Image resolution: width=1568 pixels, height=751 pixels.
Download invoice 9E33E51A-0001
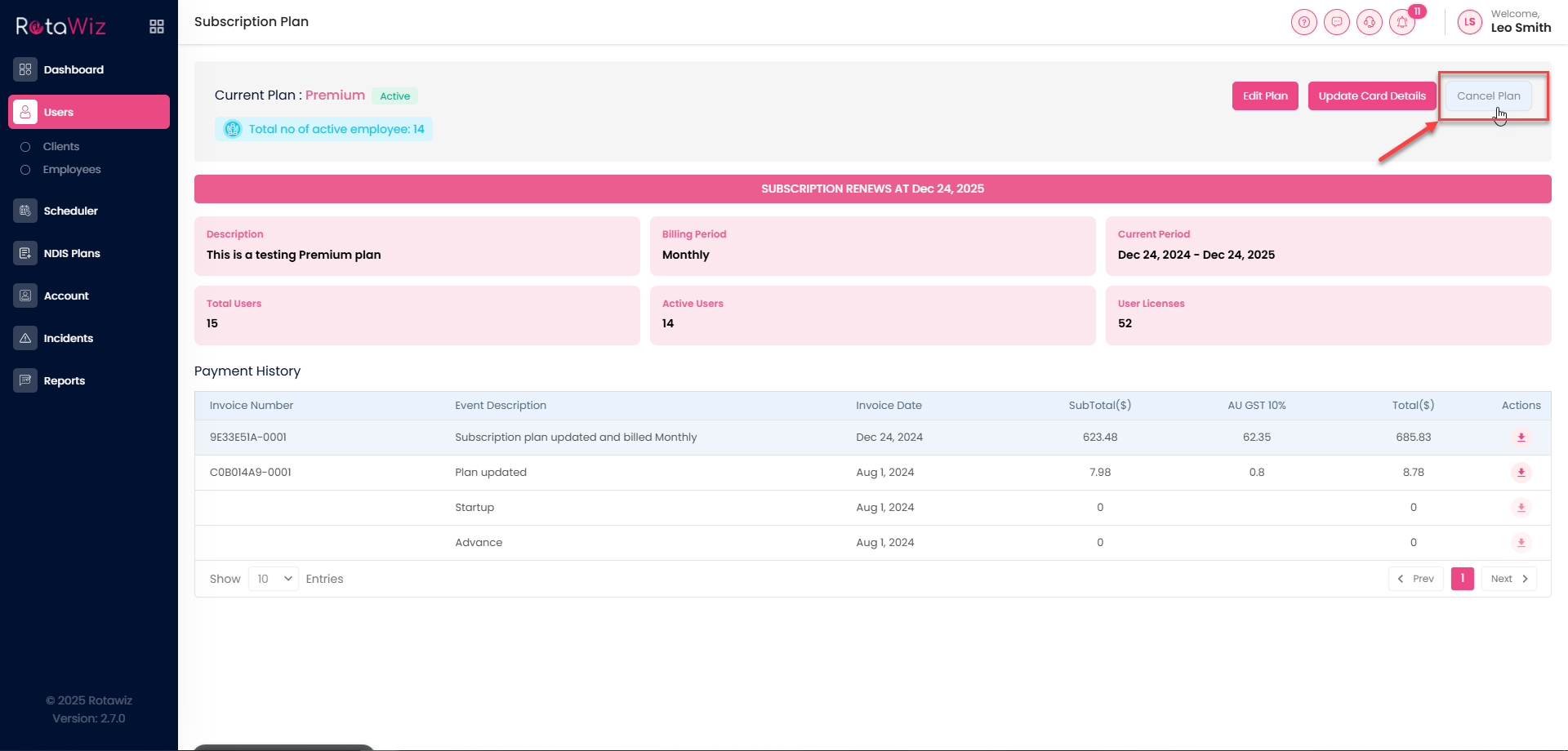[1521, 438]
